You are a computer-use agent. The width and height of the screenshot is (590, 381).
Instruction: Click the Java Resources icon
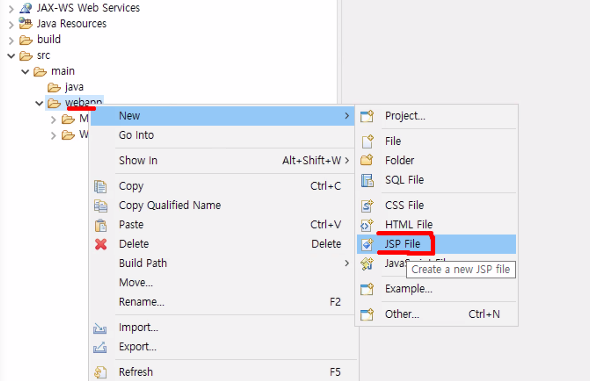point(26,23)
